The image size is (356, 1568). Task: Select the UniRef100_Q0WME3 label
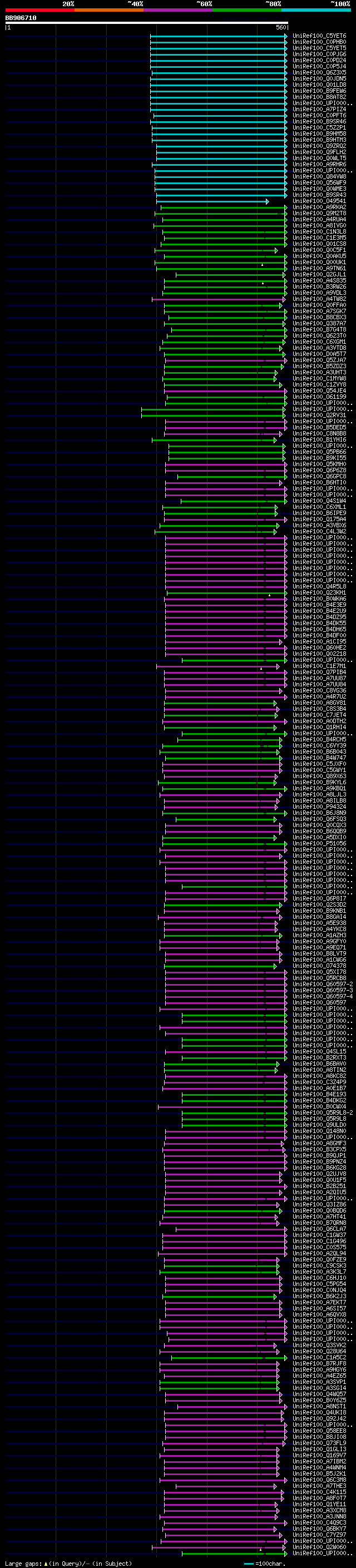click(x=319, y=189)
